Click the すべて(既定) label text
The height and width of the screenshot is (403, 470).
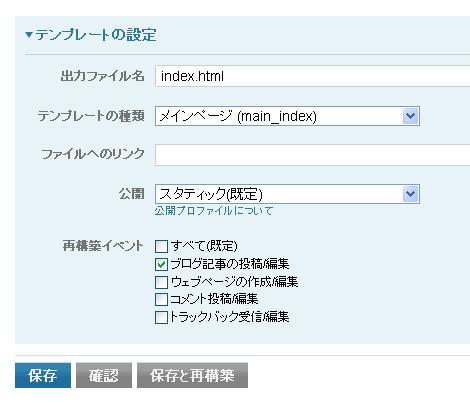[204, 246]
